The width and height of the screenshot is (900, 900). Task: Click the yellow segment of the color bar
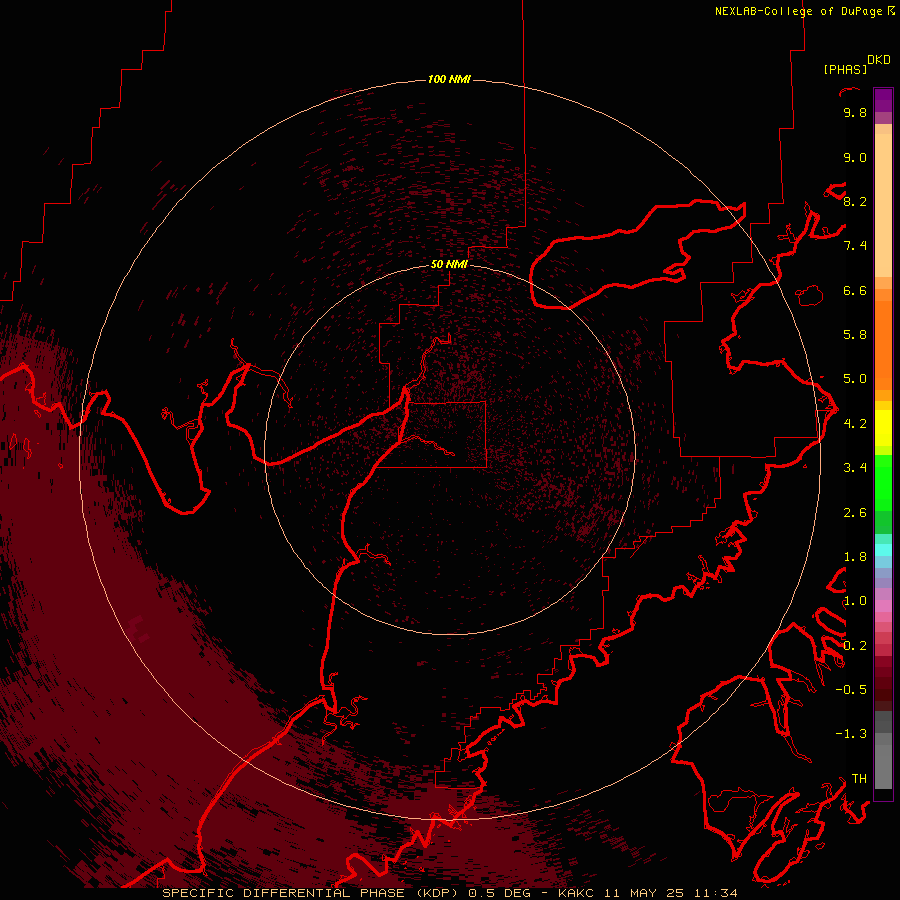883,428
